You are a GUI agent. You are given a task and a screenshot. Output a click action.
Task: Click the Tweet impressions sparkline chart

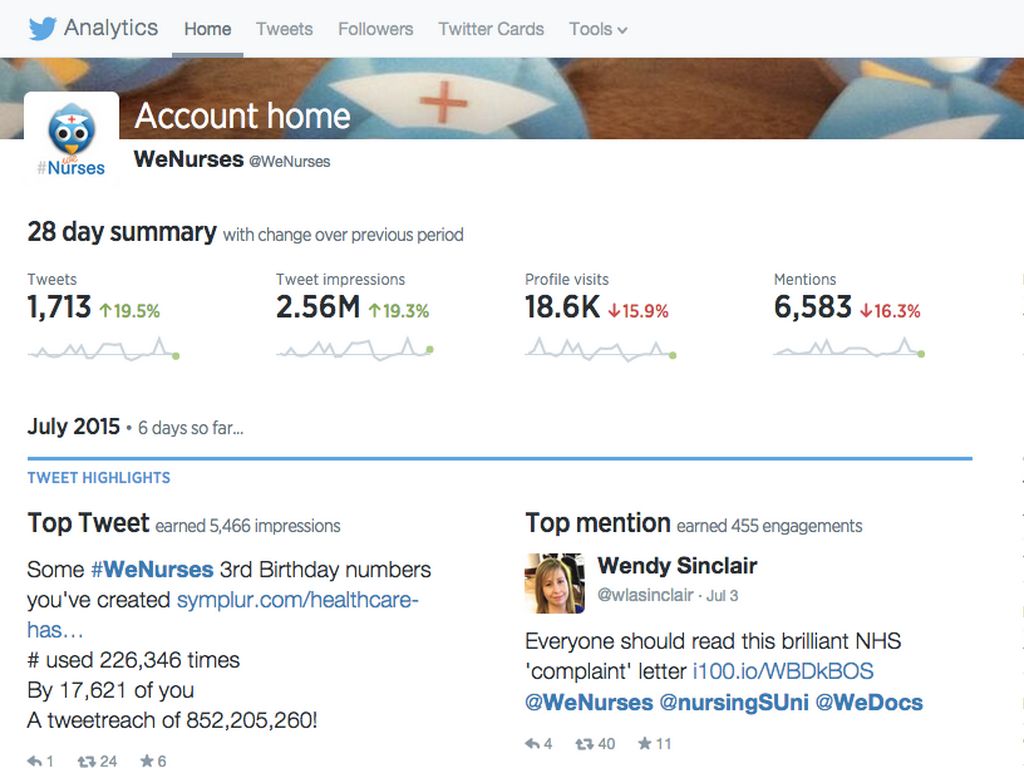[354, 349]
